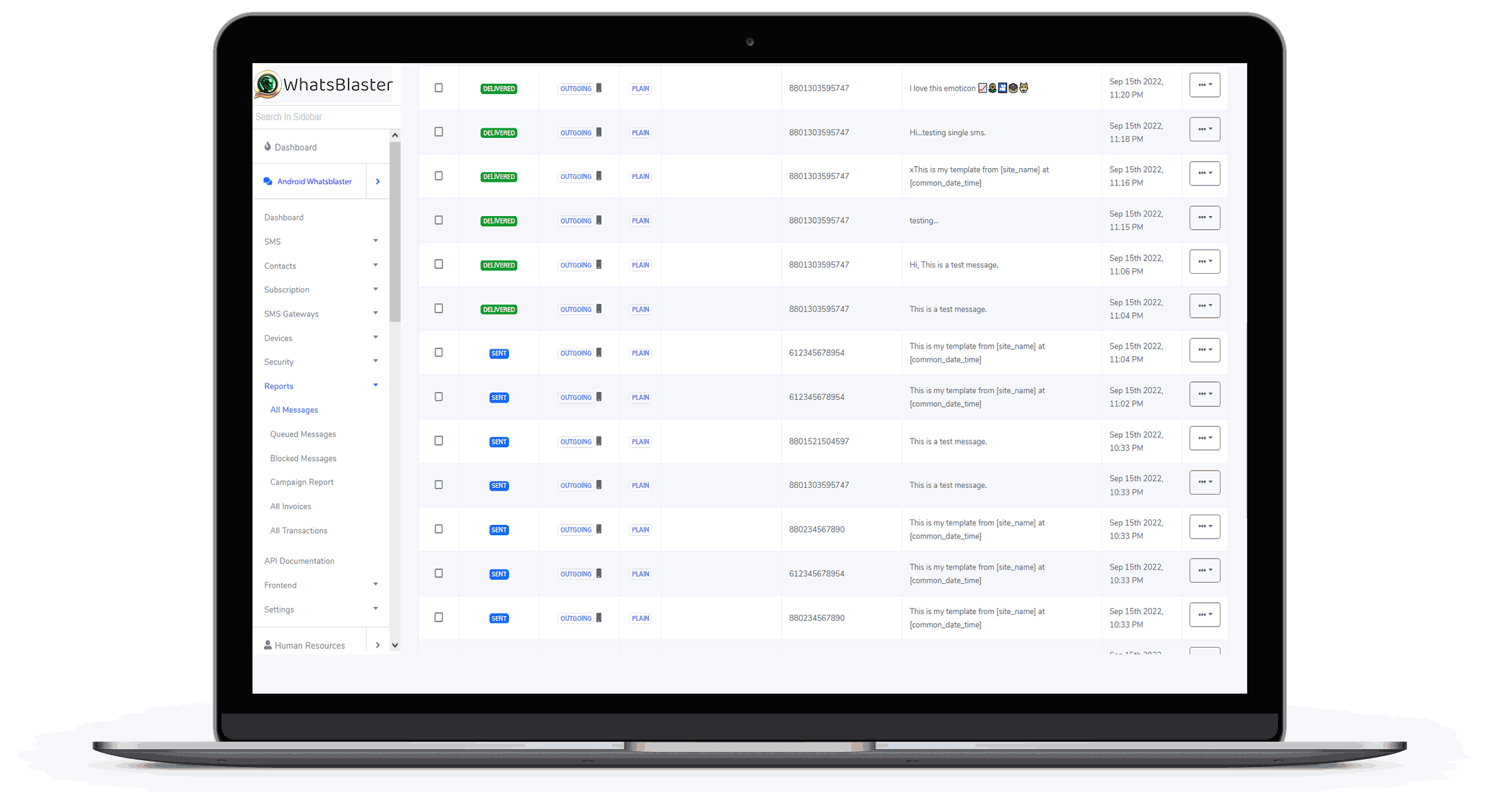Select checkbox for 'Hi, This is a test message.'
Image resolution: width=1512 pixels, height=800 pixels.
point(438,264)
